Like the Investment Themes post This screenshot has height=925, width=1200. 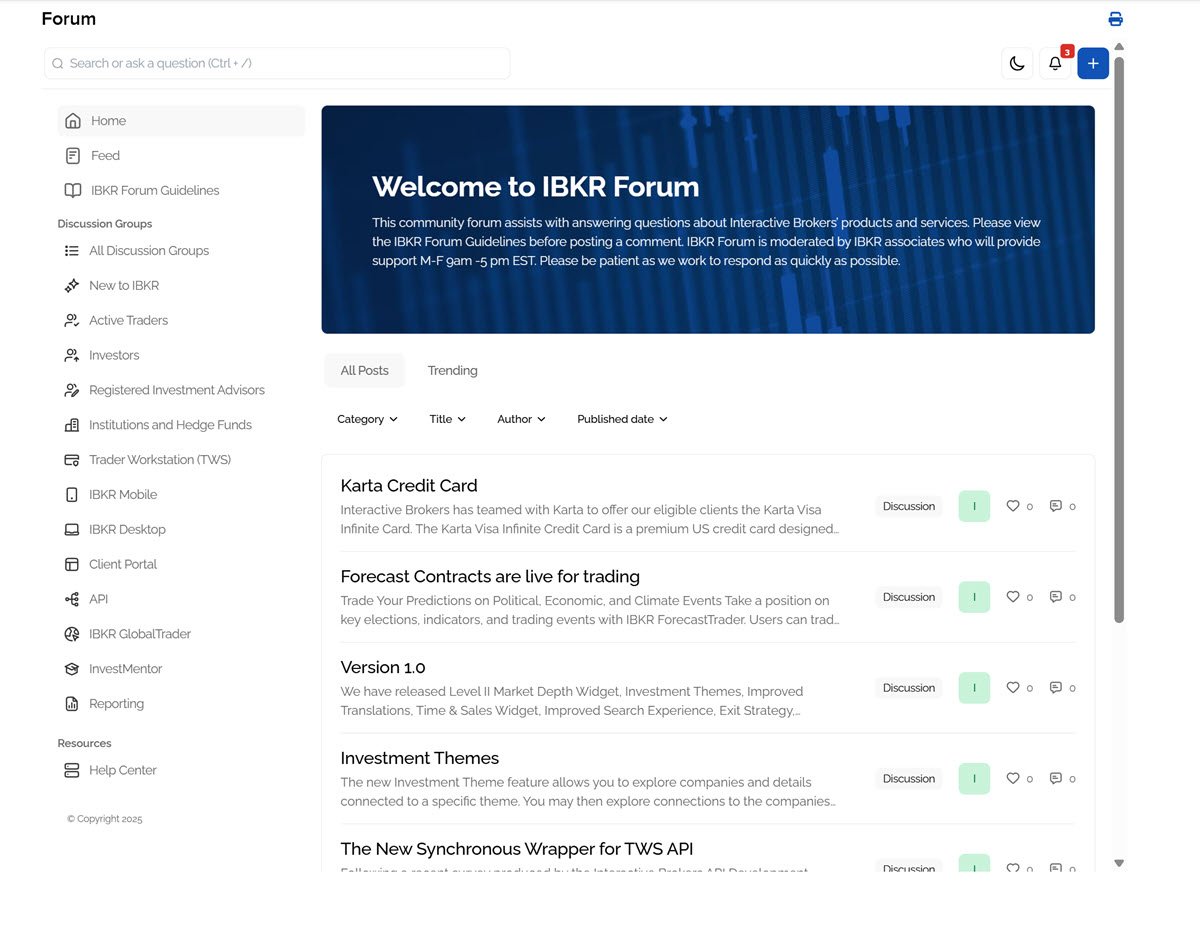(x=1013, y=778)
